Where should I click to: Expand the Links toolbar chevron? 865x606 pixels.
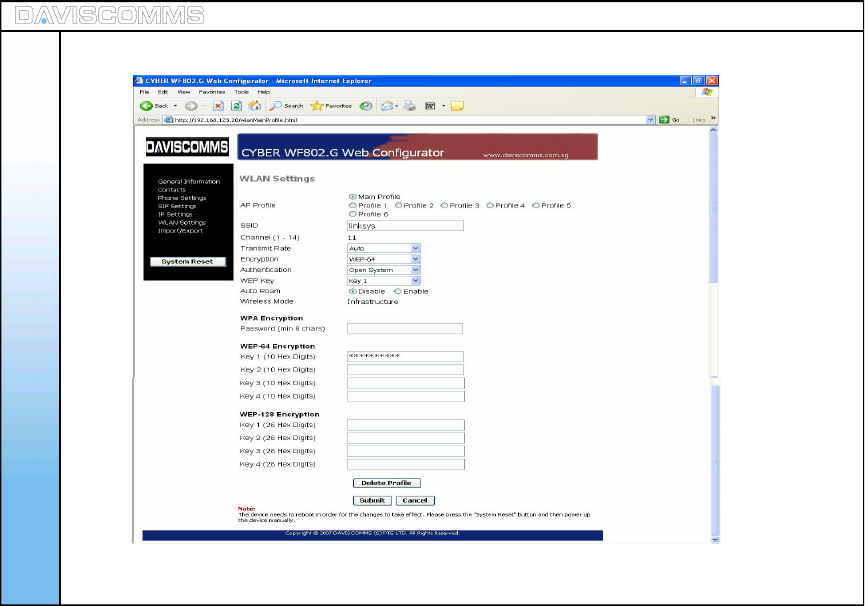[713, 119]
